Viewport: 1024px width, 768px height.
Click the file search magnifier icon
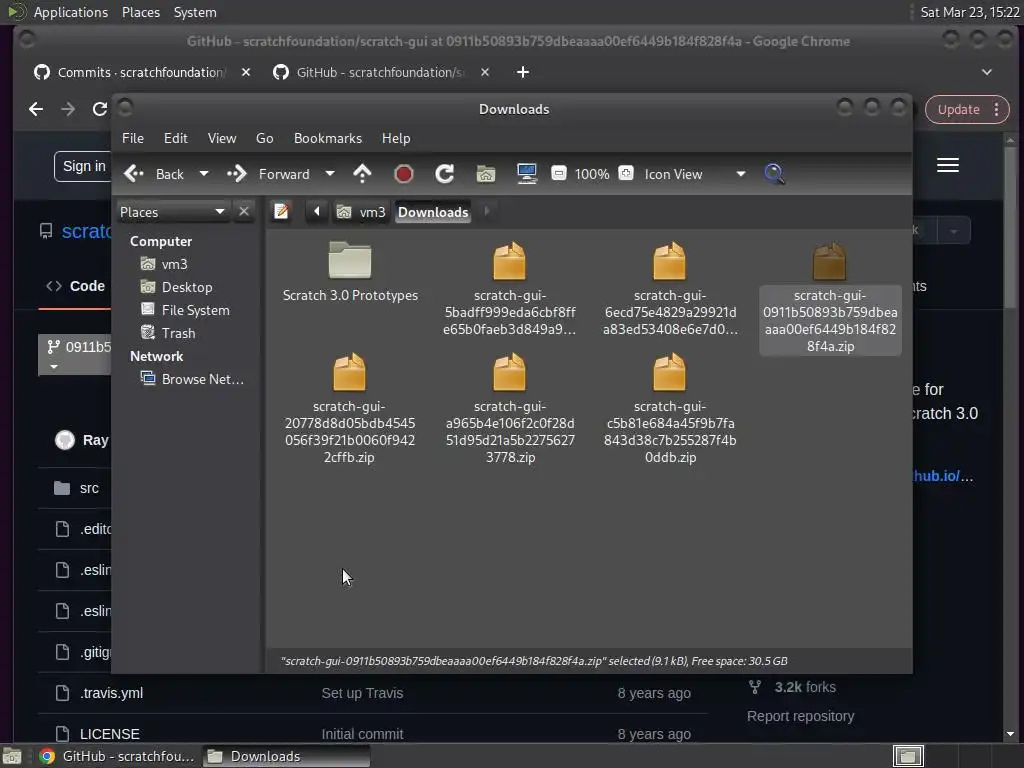click(774, 174)
